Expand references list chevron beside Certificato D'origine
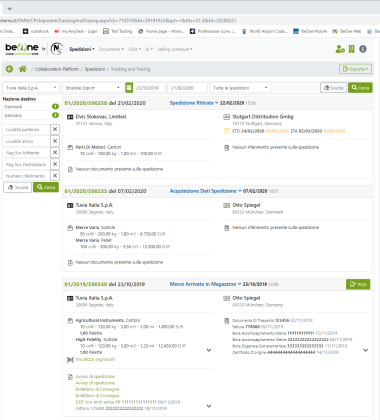Image resolution: width=380 pixels, height=420 pixels. click(366, 350)
